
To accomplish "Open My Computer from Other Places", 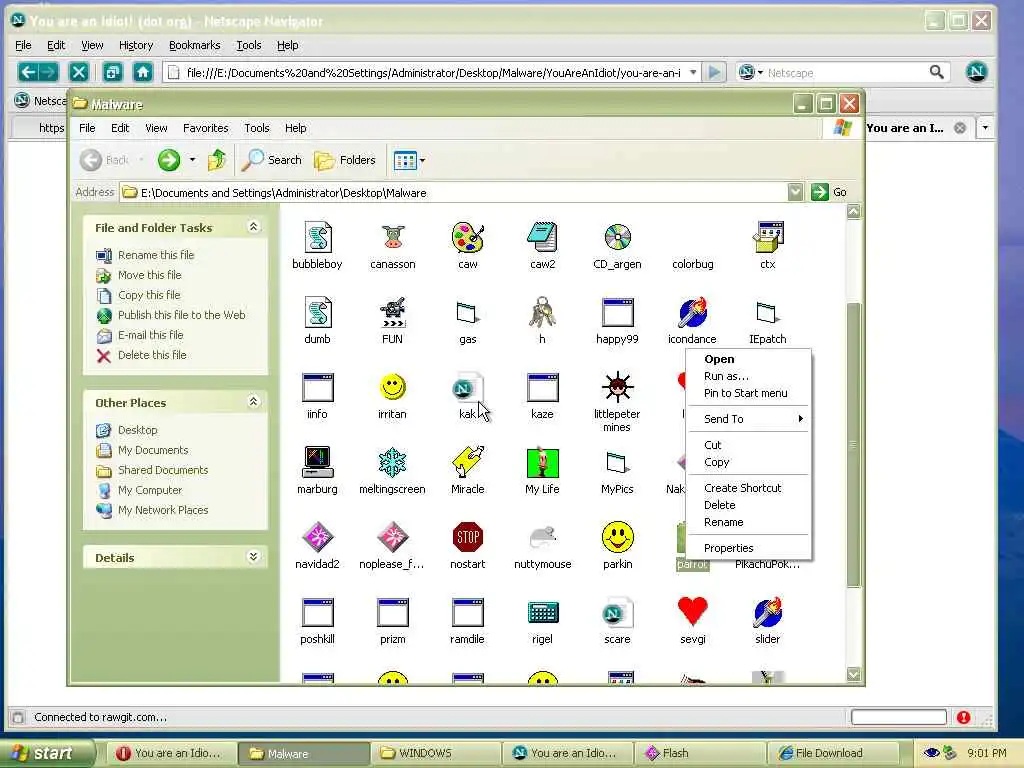I will coord(150,490).
